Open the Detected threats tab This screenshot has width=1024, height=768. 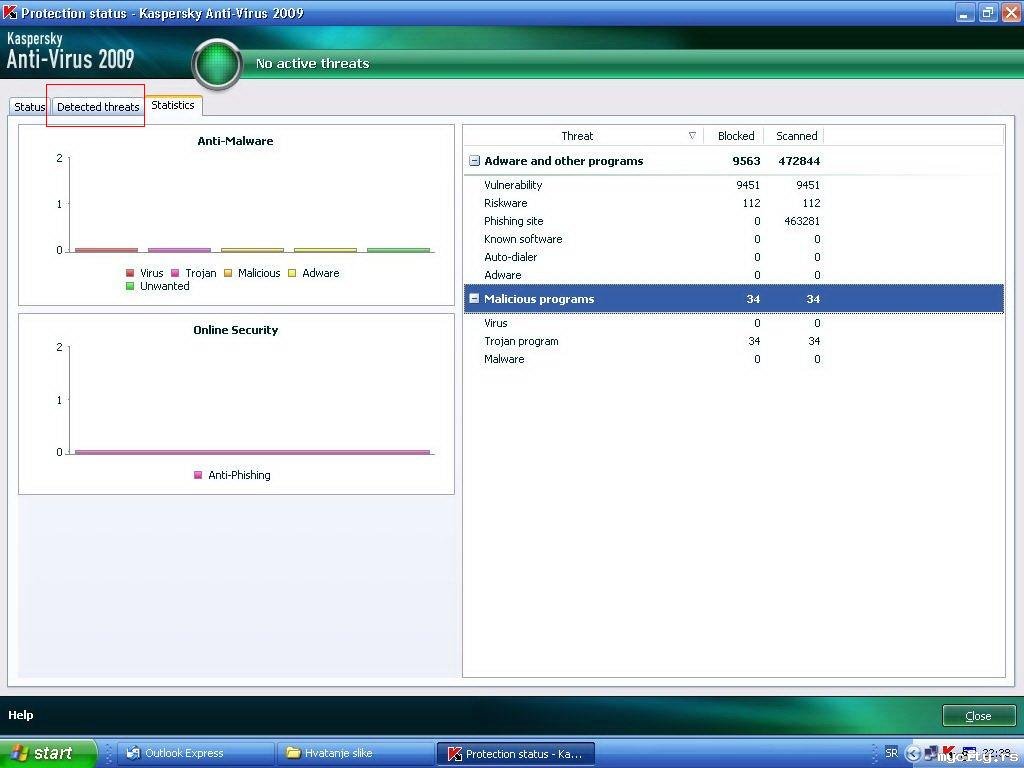pyautogui.click(x=98, y=107)
